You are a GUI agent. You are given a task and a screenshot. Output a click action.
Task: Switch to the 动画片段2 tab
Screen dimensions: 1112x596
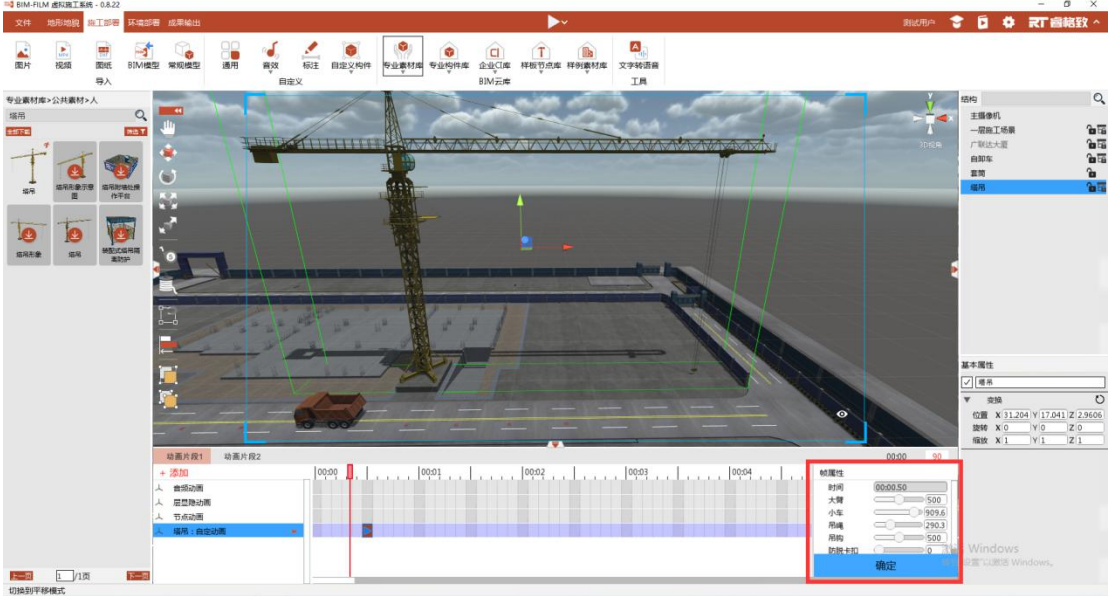pos(243,456)
